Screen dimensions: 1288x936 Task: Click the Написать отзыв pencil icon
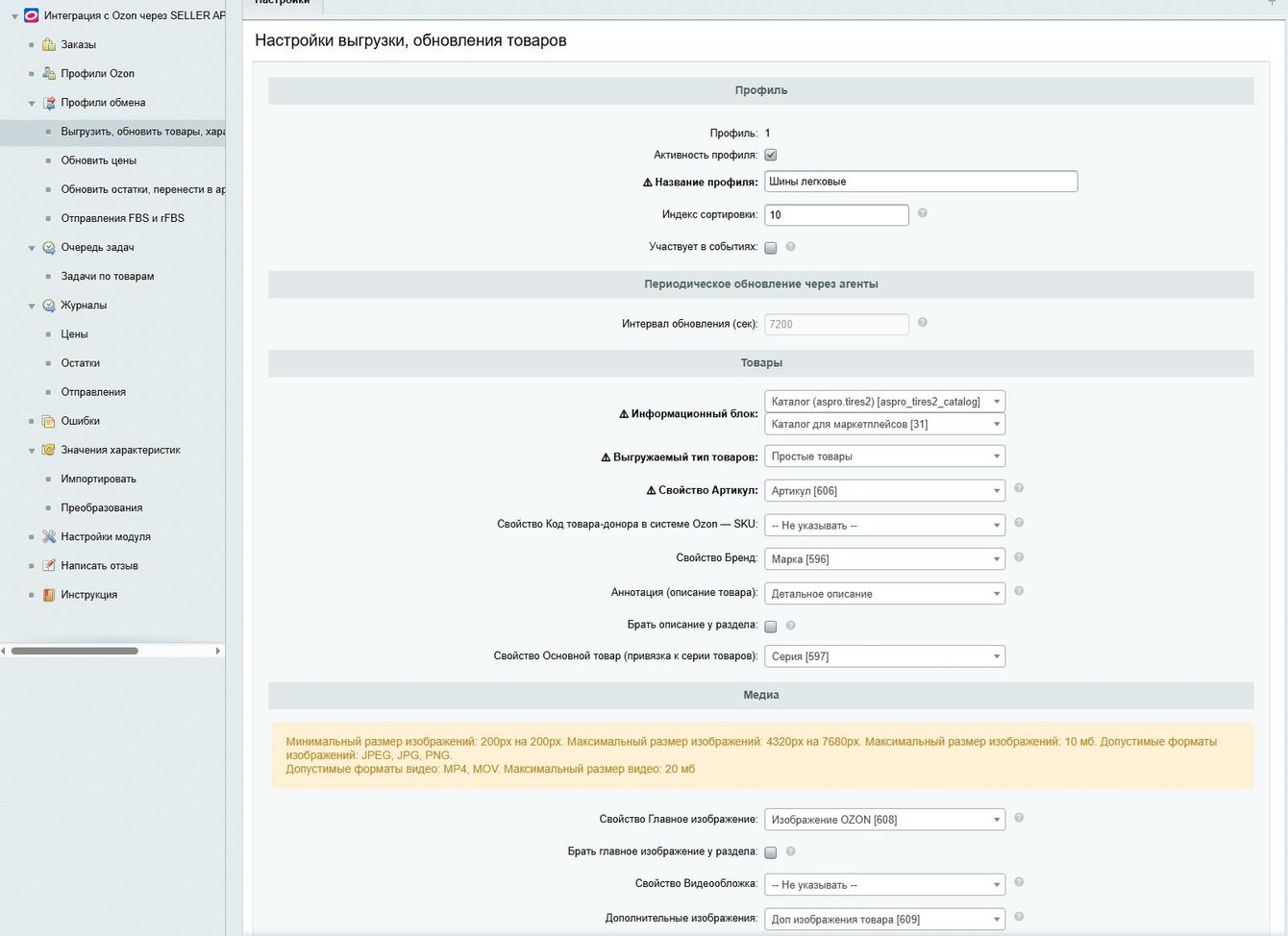click(49, 566)
